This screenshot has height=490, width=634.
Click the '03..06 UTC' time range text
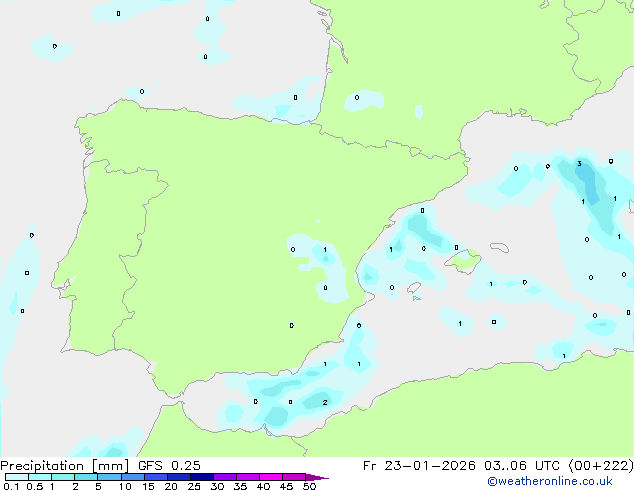522,466
